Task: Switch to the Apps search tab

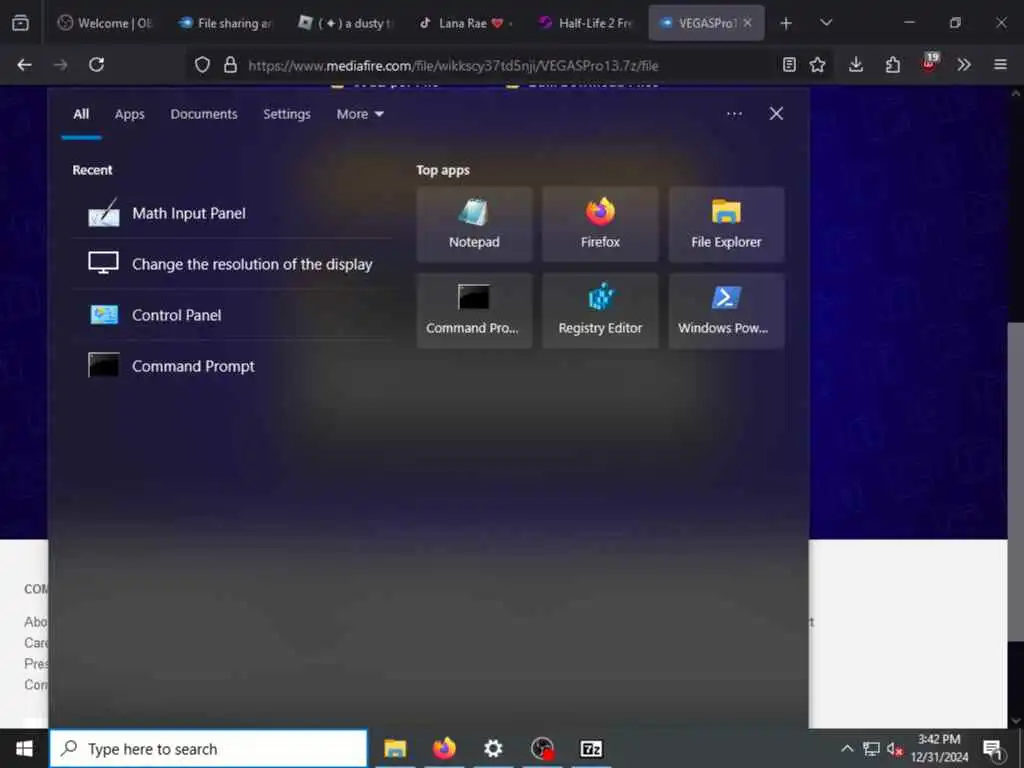Action: [129, 114]
